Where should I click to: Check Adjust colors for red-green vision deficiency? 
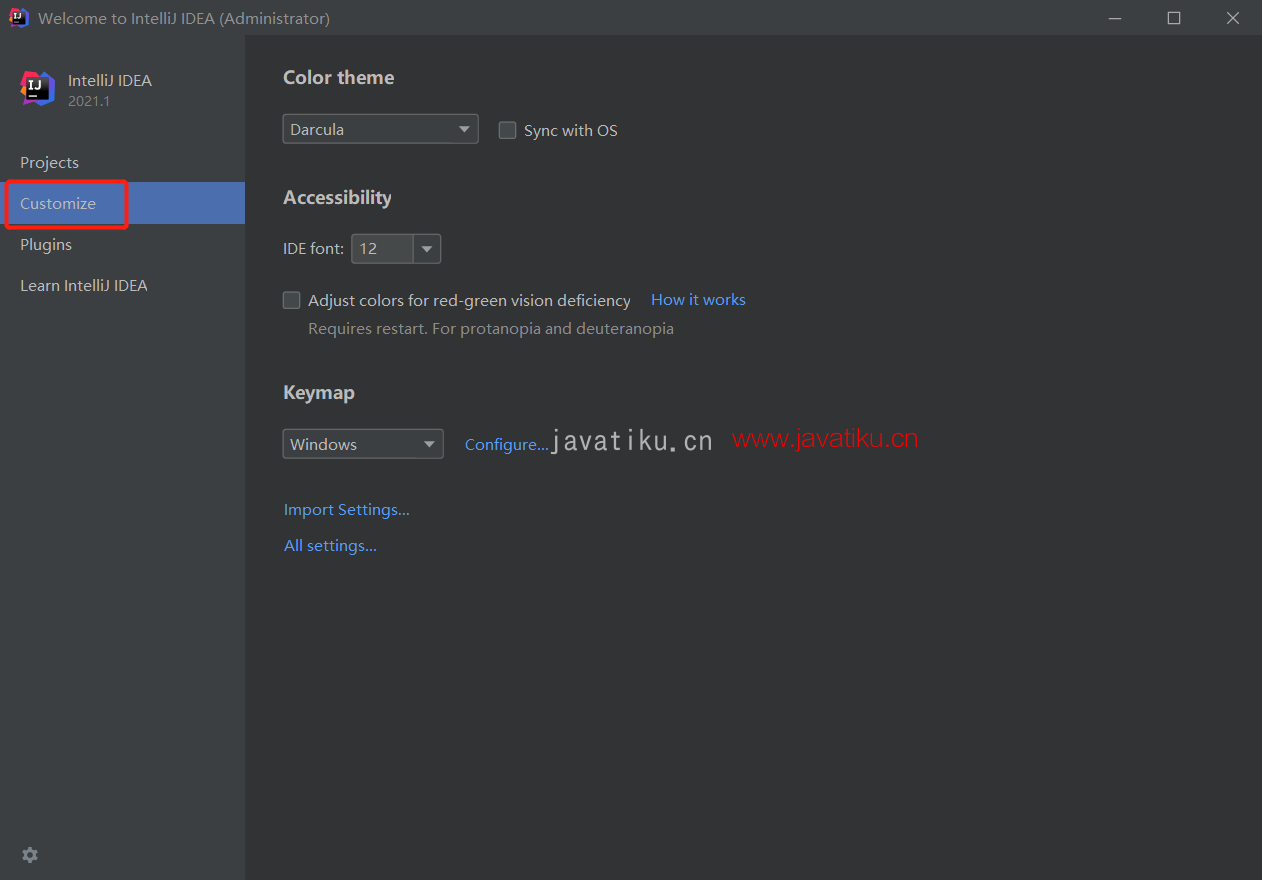click(x=292, y=300)
